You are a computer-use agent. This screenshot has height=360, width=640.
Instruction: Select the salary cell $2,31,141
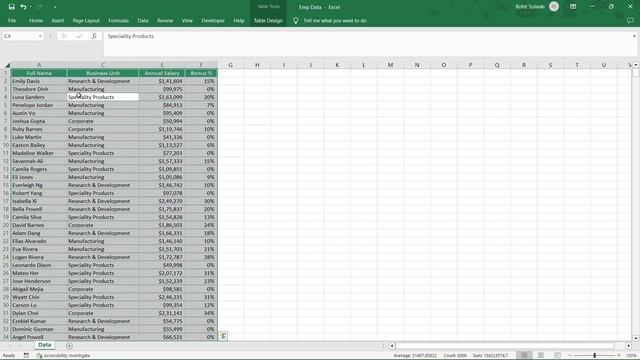coord(162,313)
